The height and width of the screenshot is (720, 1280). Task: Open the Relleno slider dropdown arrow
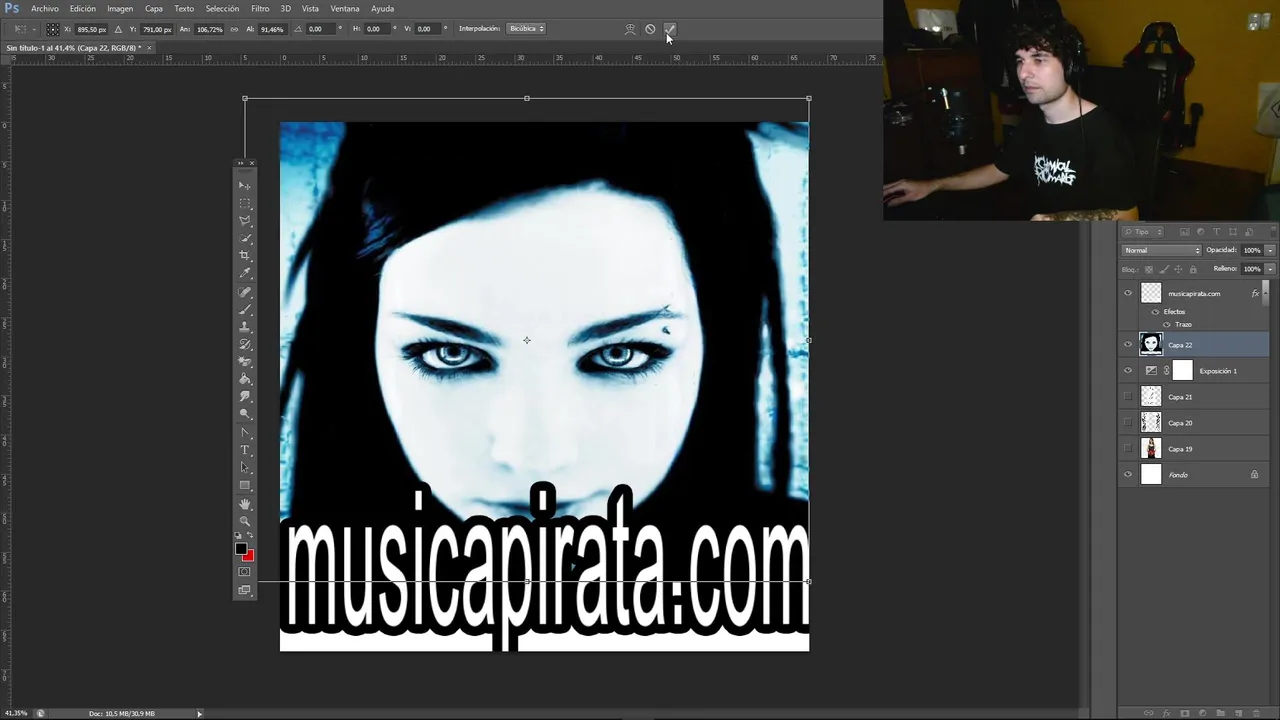[x=1270, y=269]
